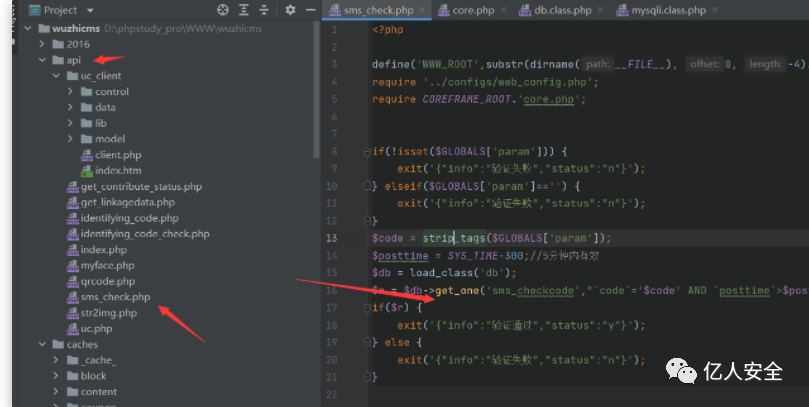This screenshot has width=809, height=407.
Task: Open index.php in api folder
Action: click(x=104, y=250)
